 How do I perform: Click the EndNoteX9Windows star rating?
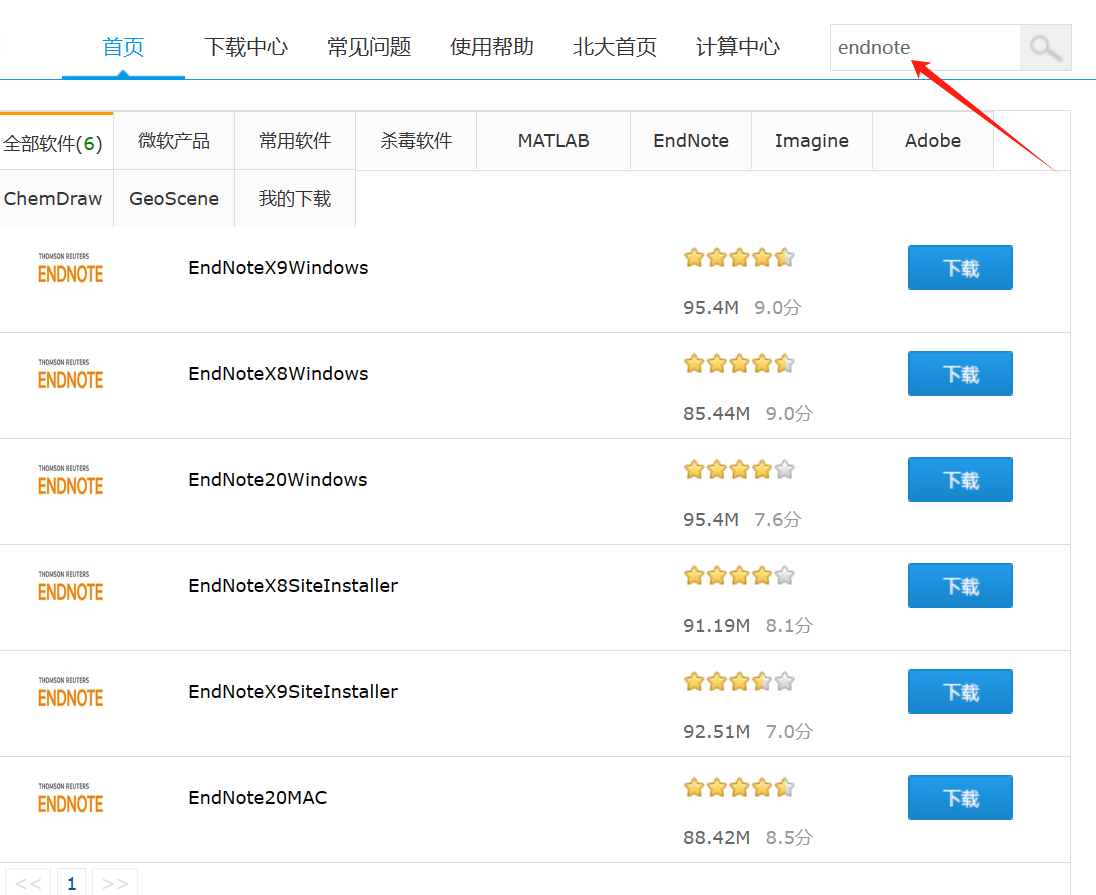click(x=739, y=257)
